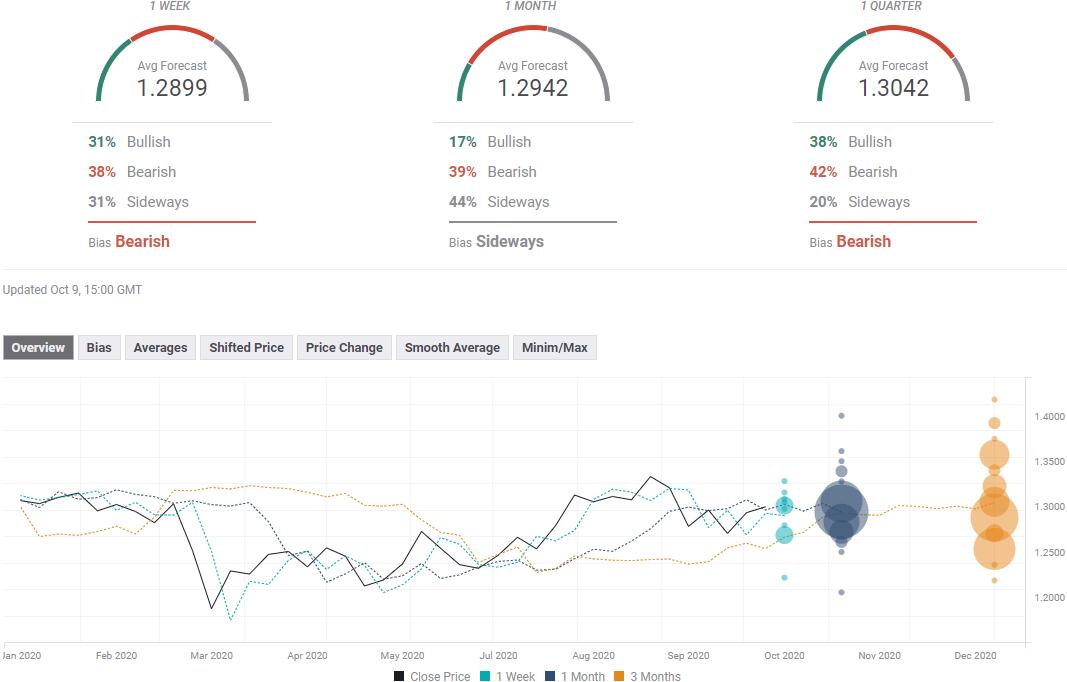Toggle 1 Month legend swatch
This screenshot has height=682, width=1067.
(551, 676)
